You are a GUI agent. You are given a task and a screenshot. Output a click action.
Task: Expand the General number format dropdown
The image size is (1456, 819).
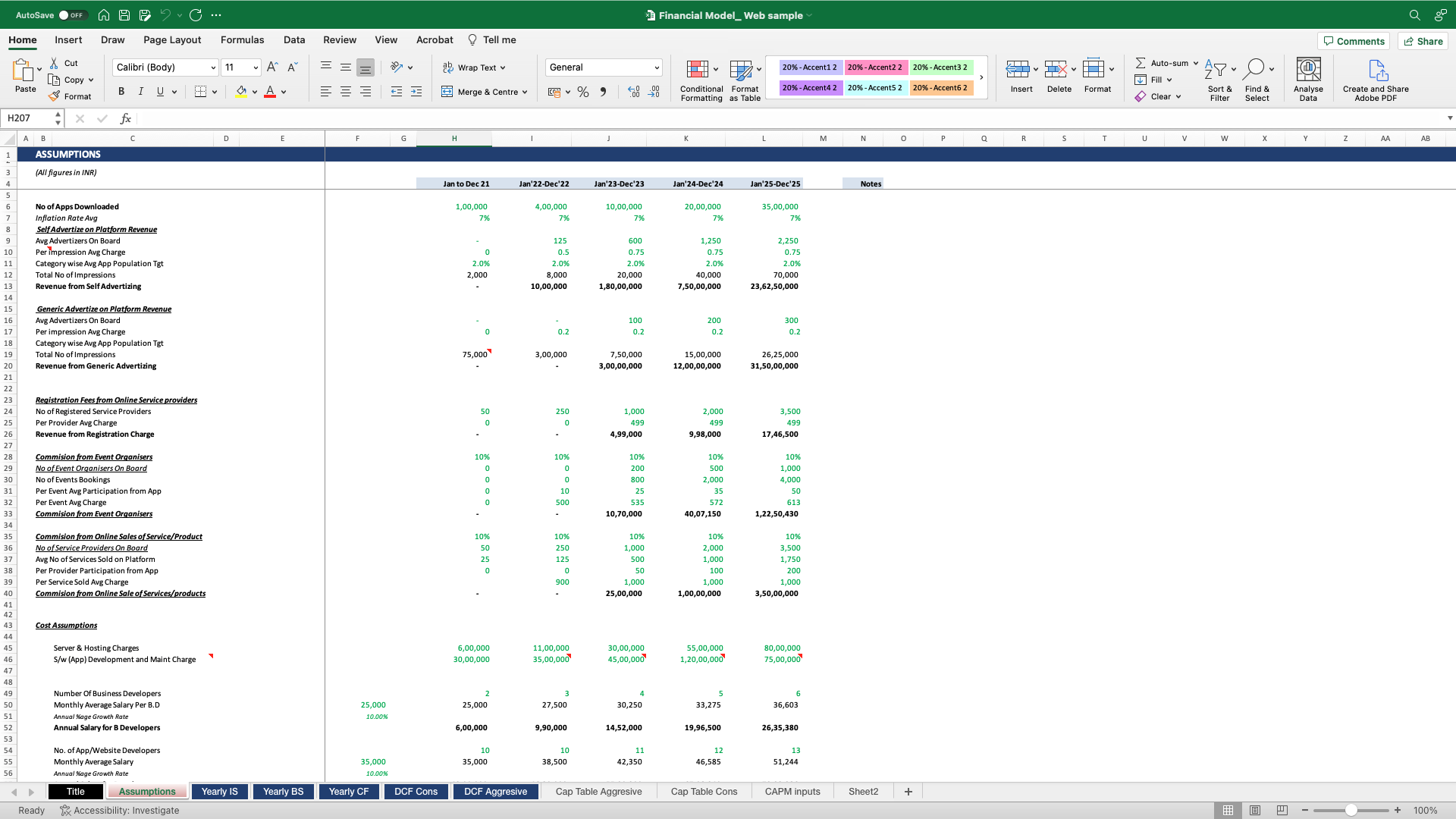pyautogui.click(x=656, y=67)
